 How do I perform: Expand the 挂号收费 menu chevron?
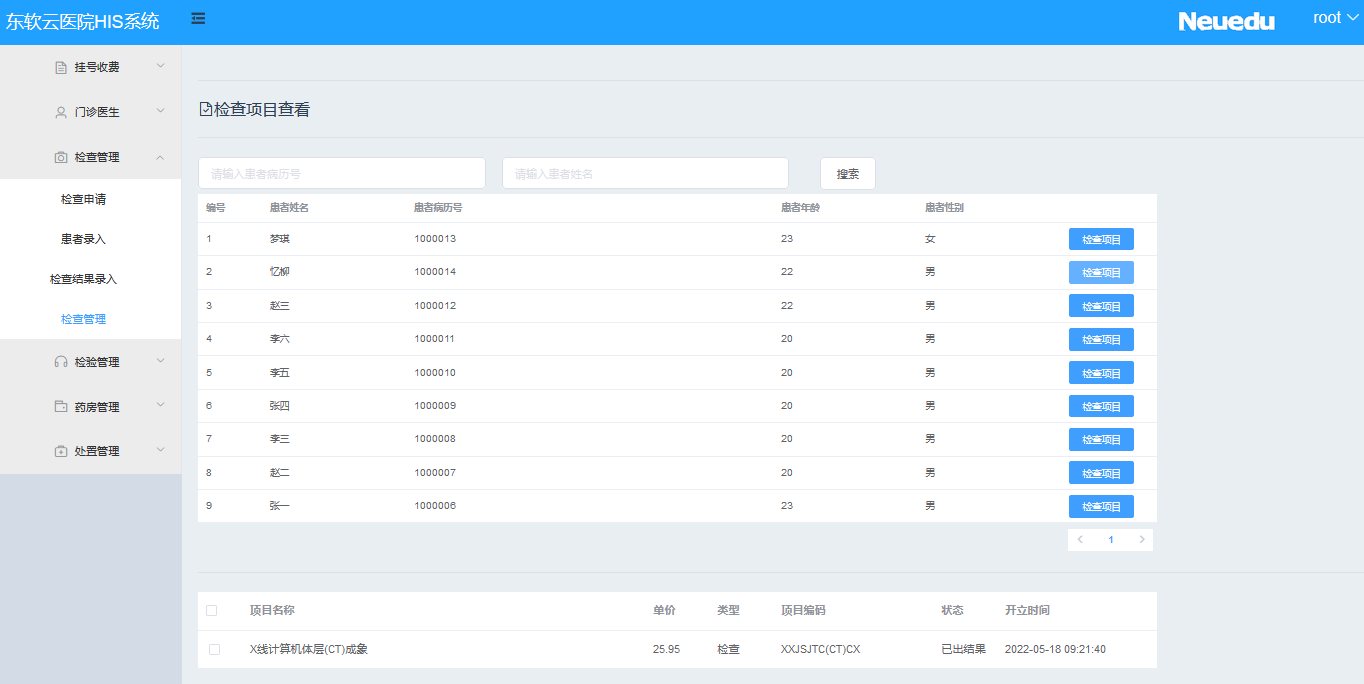161,66
